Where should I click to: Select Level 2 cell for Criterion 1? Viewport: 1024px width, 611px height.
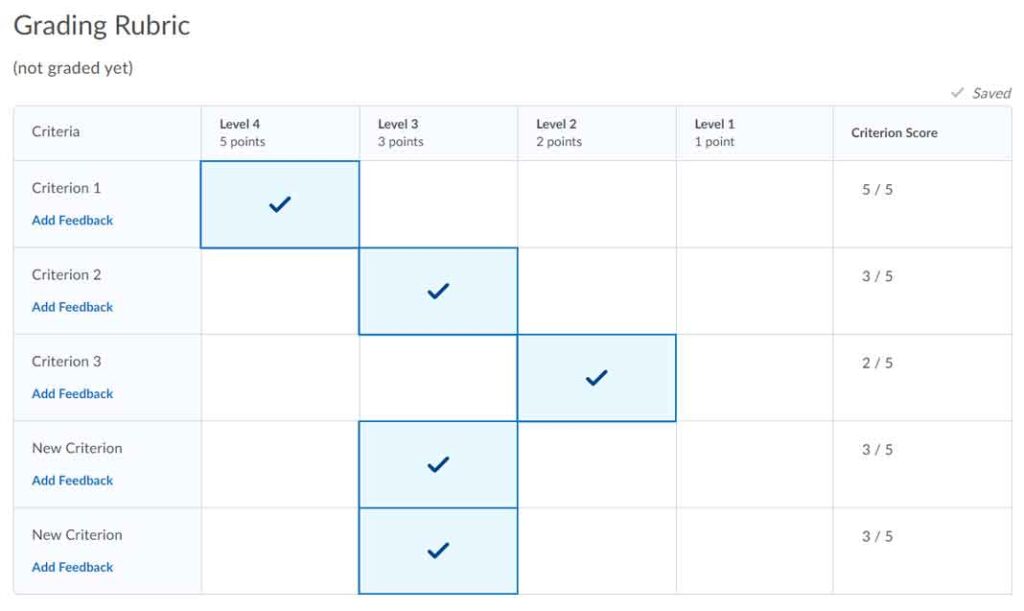click(597, 204)
